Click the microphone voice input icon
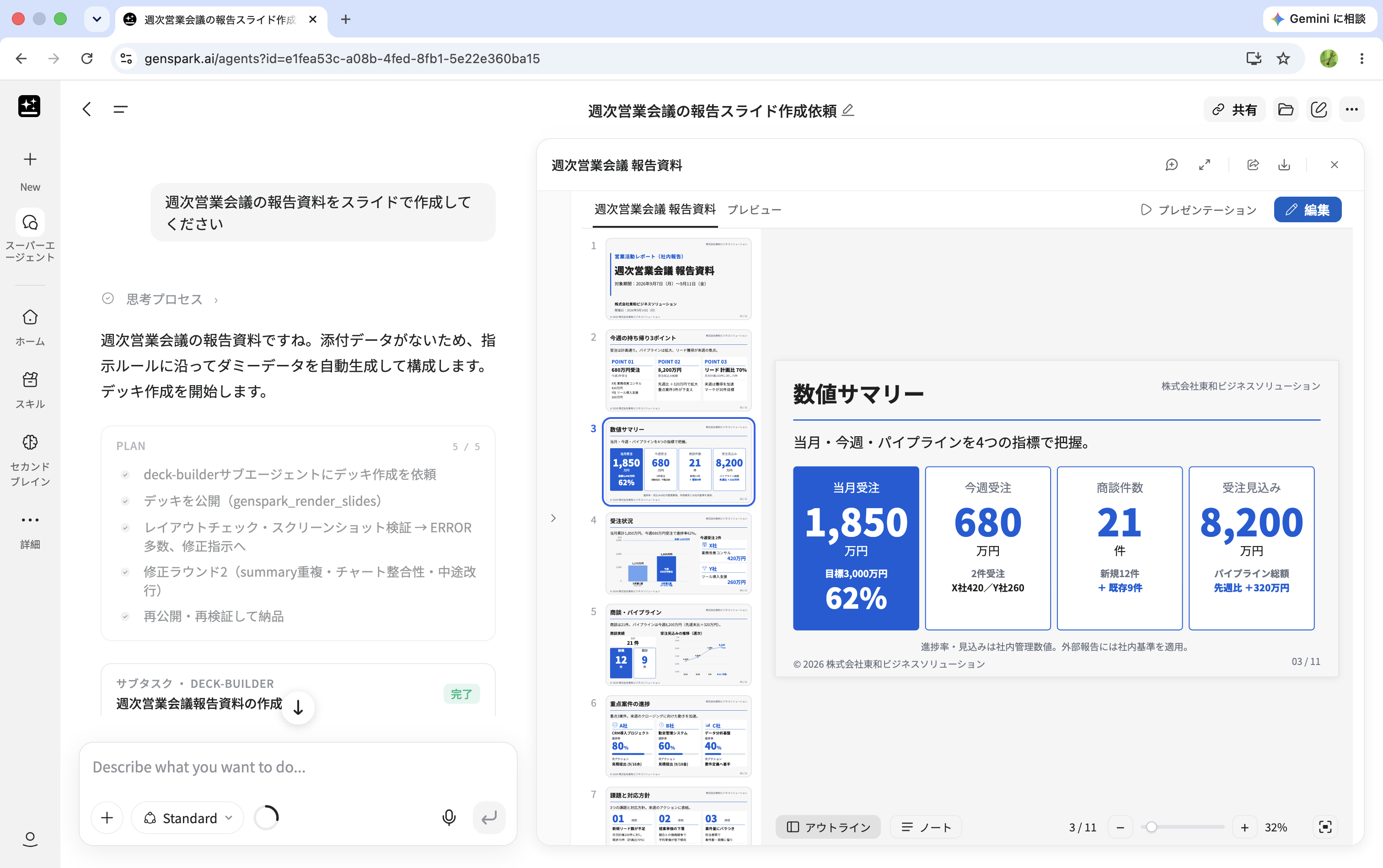Viewport: 1383px width, 868px height. [x=449, y=818]
